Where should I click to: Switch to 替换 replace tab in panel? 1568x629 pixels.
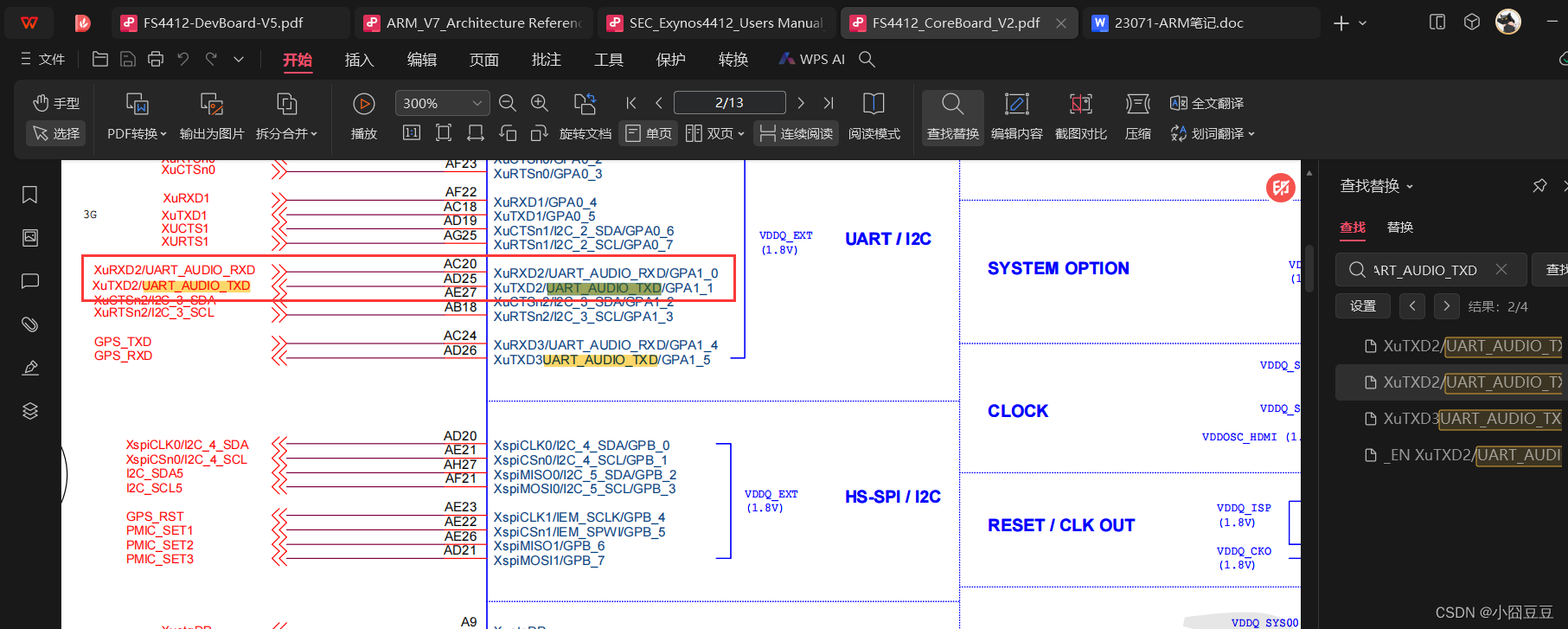(x=1400, y=228)
